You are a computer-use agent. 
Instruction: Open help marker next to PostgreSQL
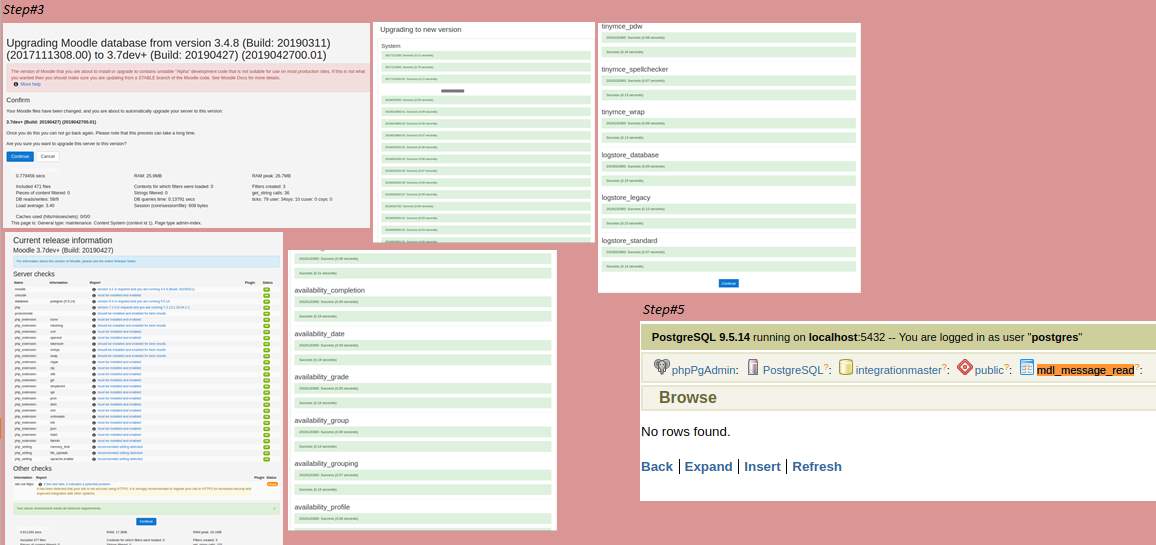(x=826, y=368)
